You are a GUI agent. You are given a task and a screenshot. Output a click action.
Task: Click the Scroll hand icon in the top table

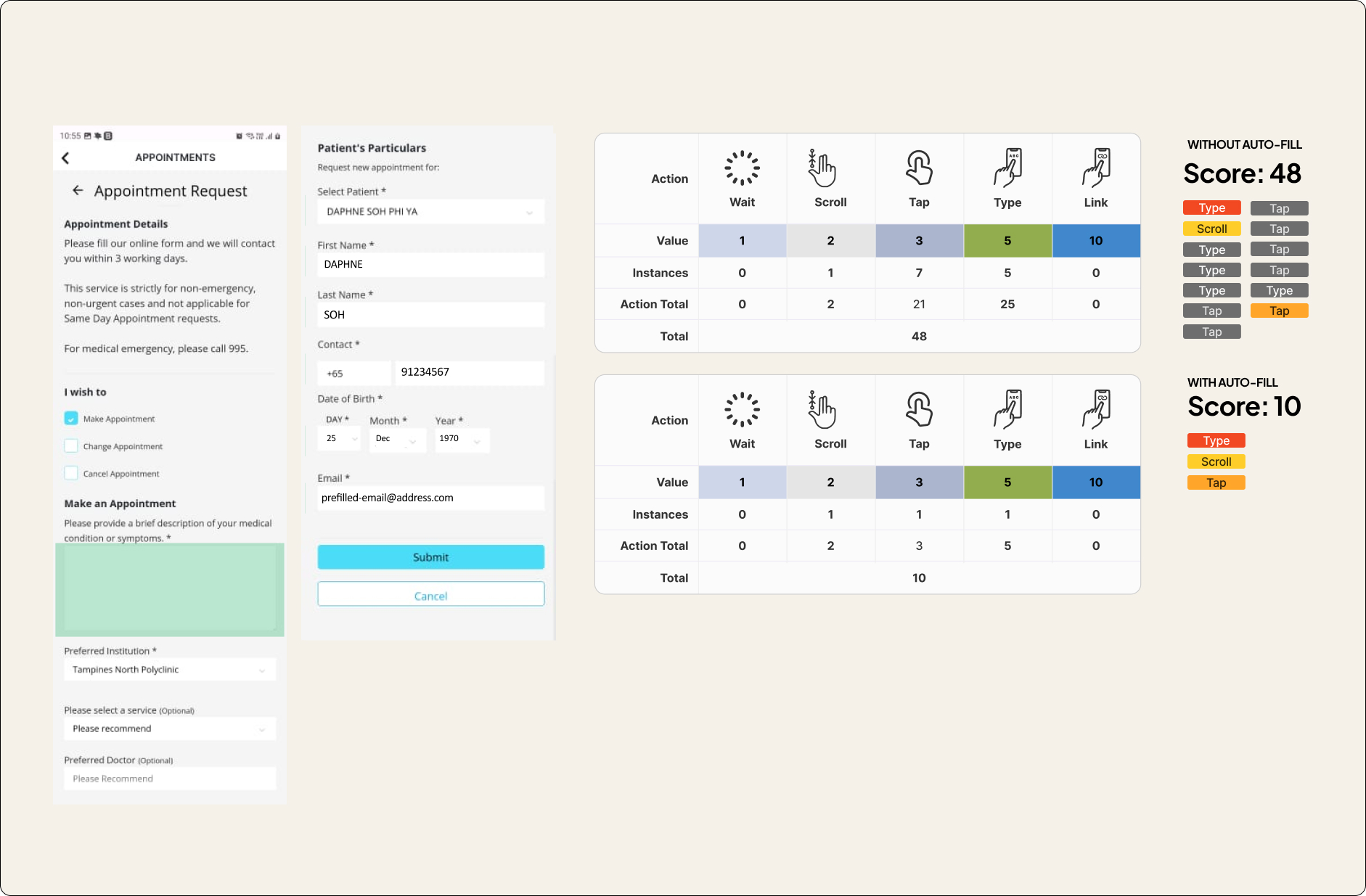pos(822,168)
